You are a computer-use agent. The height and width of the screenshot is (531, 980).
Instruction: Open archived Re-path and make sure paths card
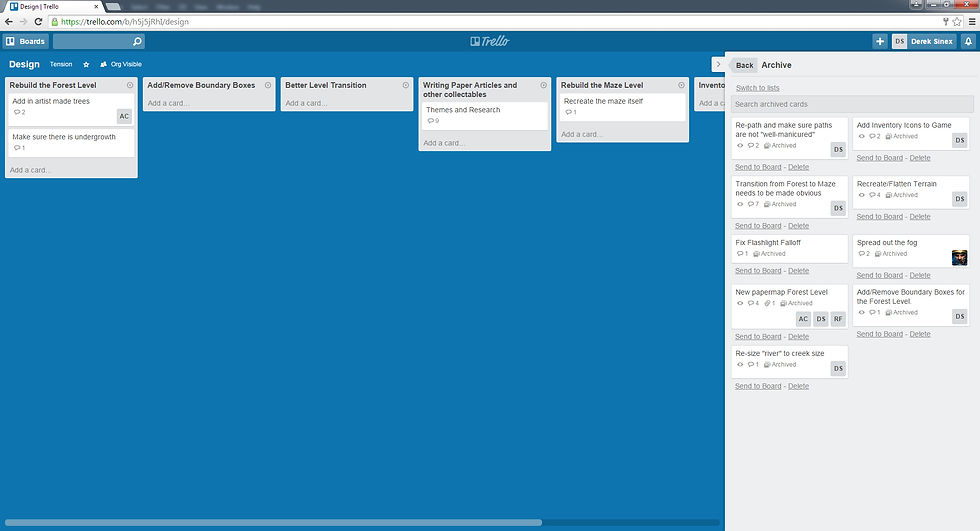click(789, 138)
